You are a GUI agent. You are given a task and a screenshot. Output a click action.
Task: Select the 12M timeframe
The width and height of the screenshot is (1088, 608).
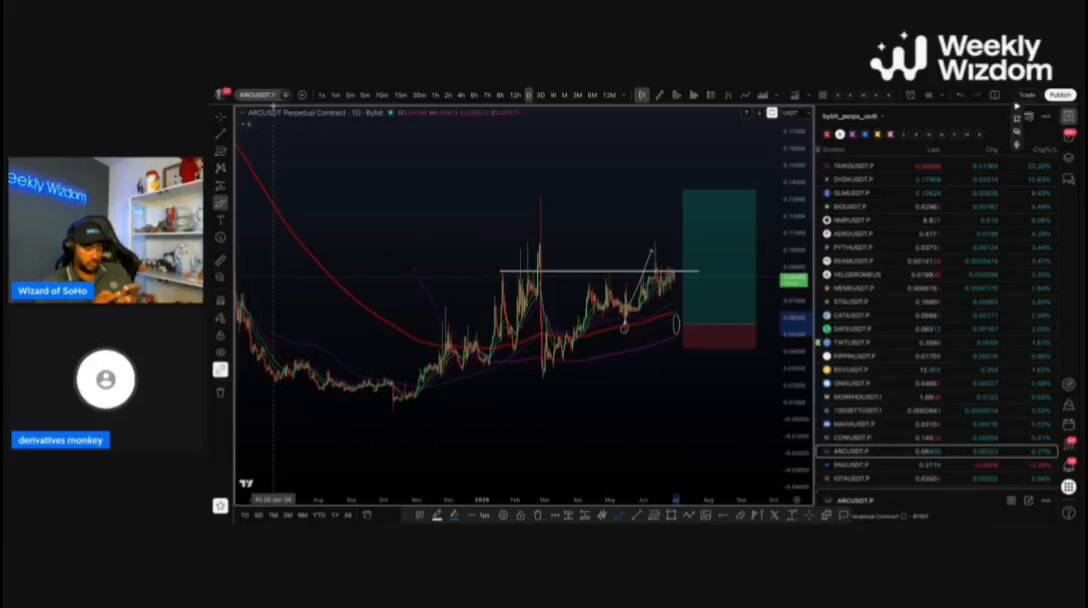click(x=609, y=95)
